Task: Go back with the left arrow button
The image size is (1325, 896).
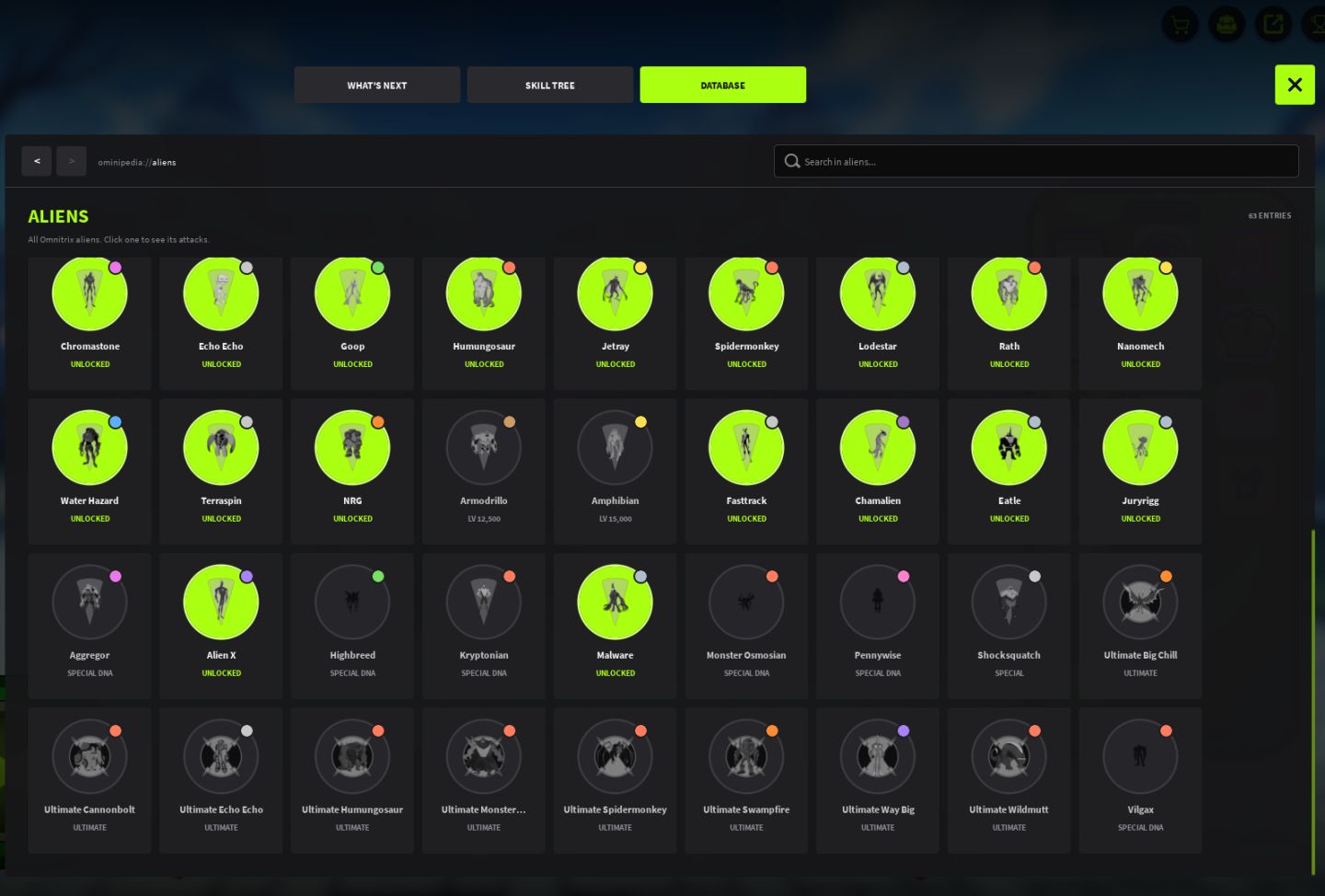Action: coord(37,161)
